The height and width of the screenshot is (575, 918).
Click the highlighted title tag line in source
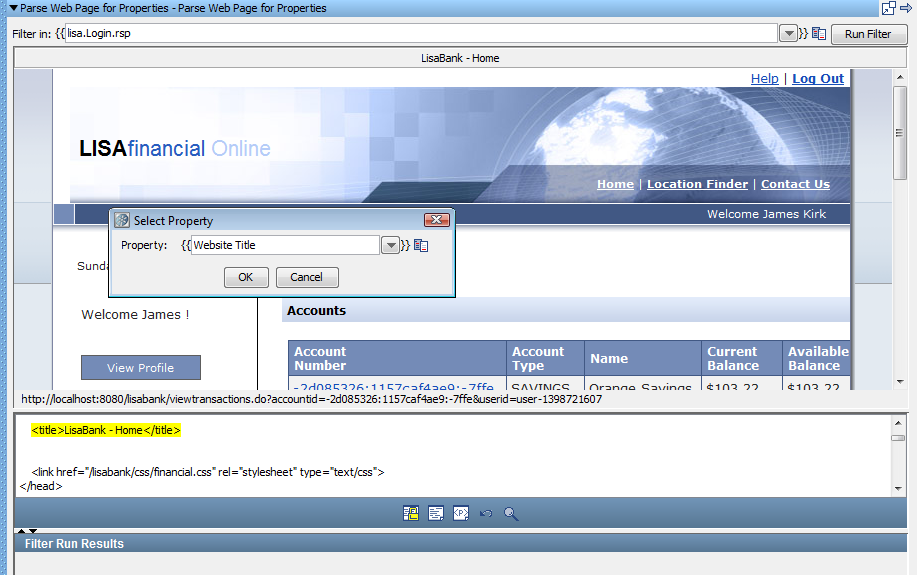click(x=106, y=430)
